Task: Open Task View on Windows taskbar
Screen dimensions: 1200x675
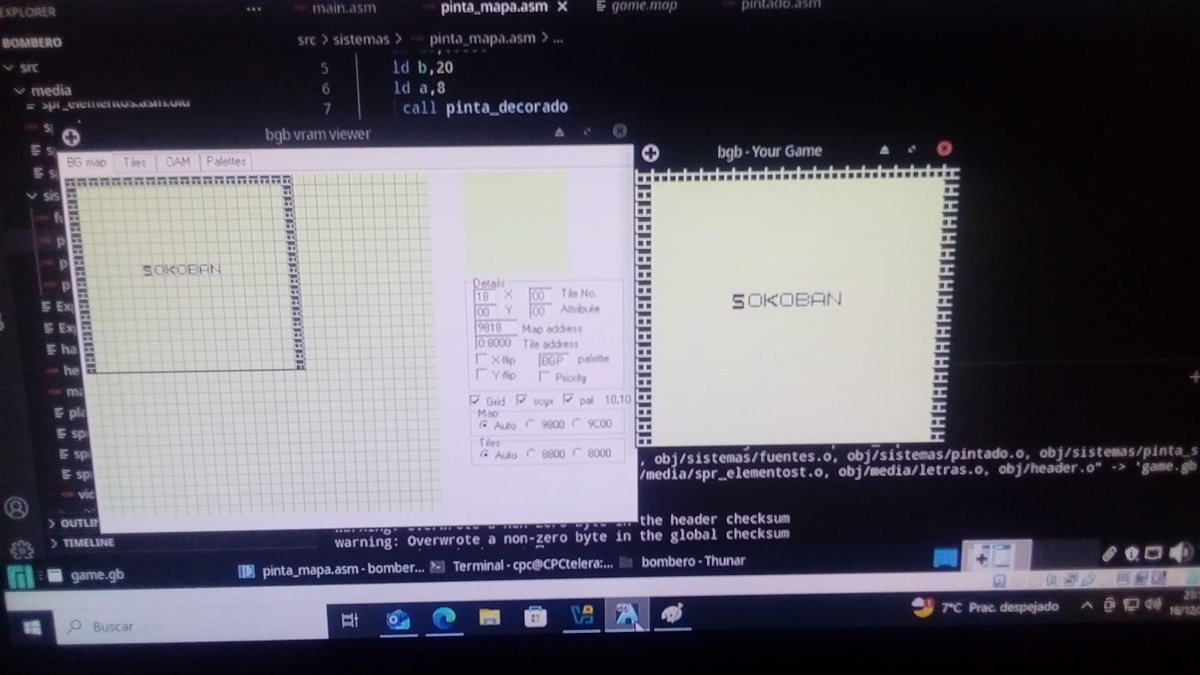Action: (x=350, y=621)
